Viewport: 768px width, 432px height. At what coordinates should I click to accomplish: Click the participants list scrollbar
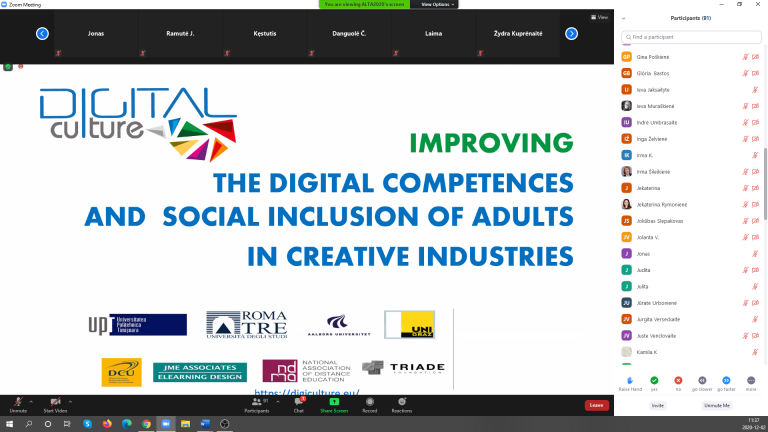click(765, 184)
